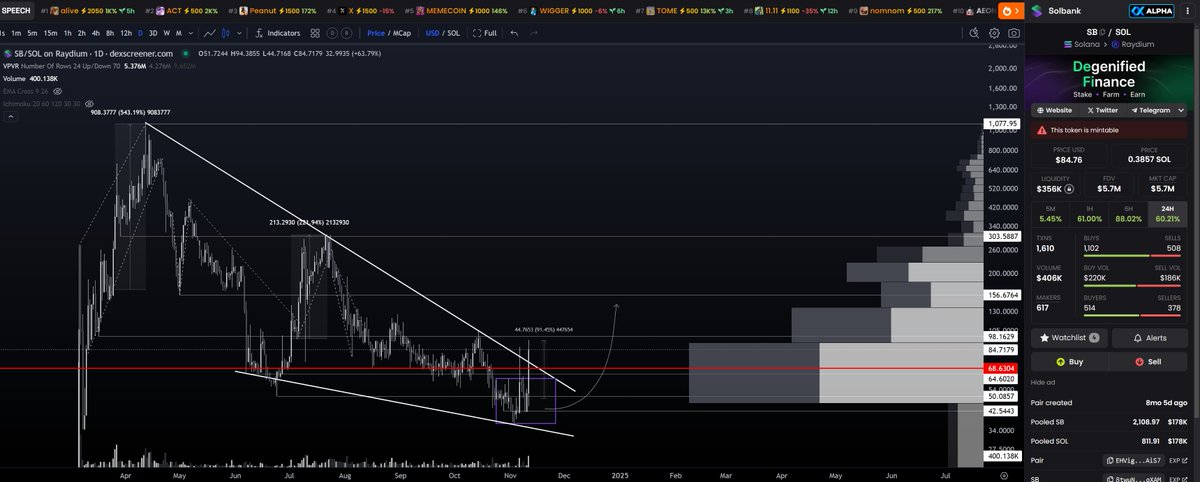Screen dimensions: 1200x482
Task: Click the liquidity lock info icon
Action: [1069, 189]
